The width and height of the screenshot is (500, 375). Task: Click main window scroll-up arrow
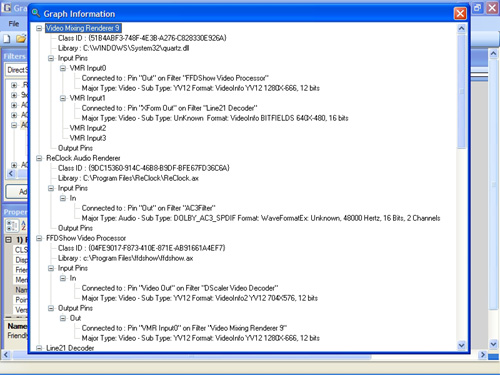494,53
